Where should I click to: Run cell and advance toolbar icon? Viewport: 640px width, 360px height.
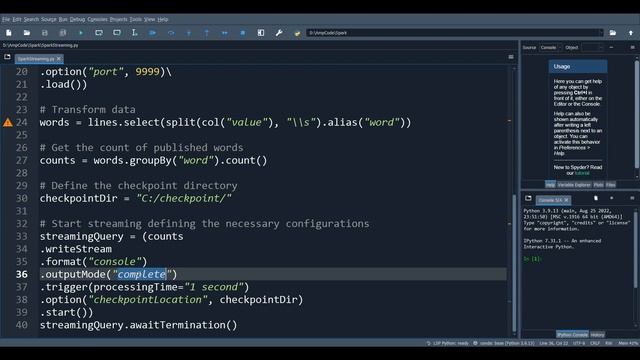click(x=117, y=33)
